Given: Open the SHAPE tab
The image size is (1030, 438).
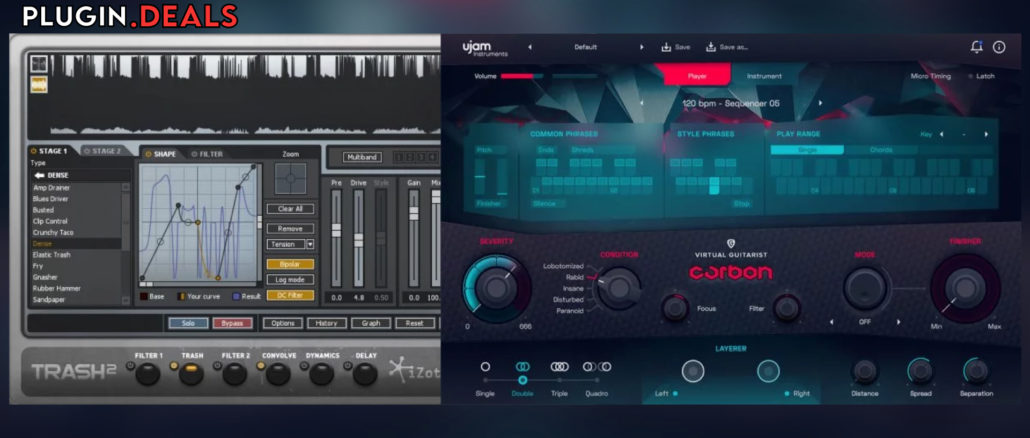Looking at the screenshot, I should [162, 154].
